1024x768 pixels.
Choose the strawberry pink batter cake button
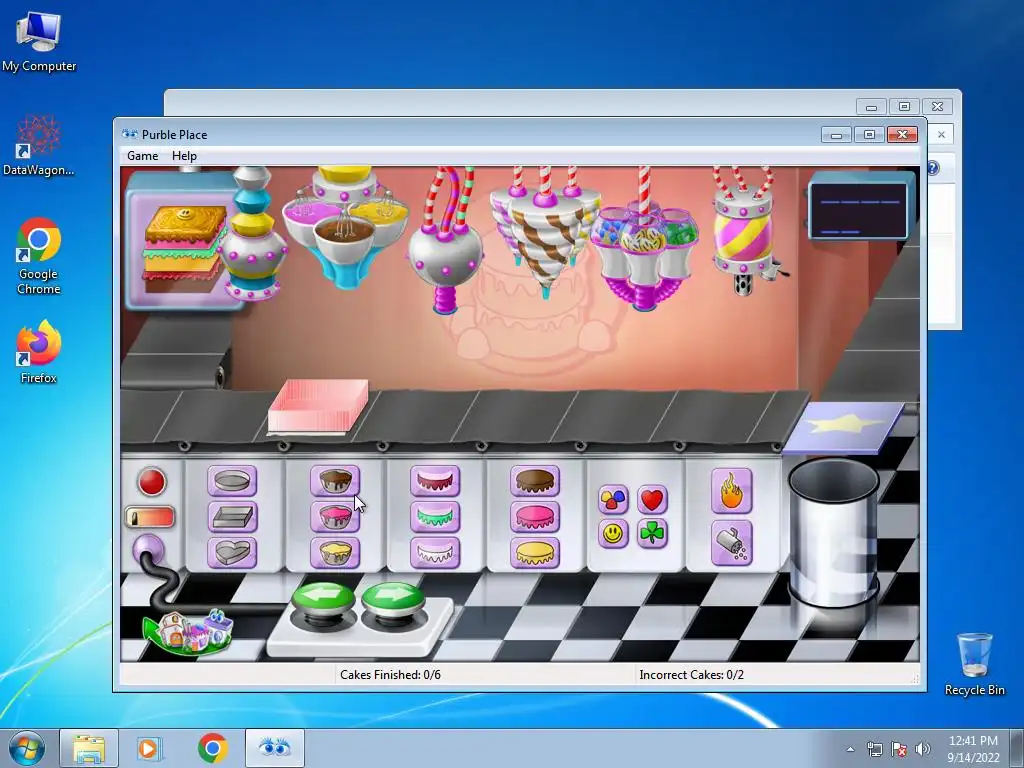(x=334, y=517)
